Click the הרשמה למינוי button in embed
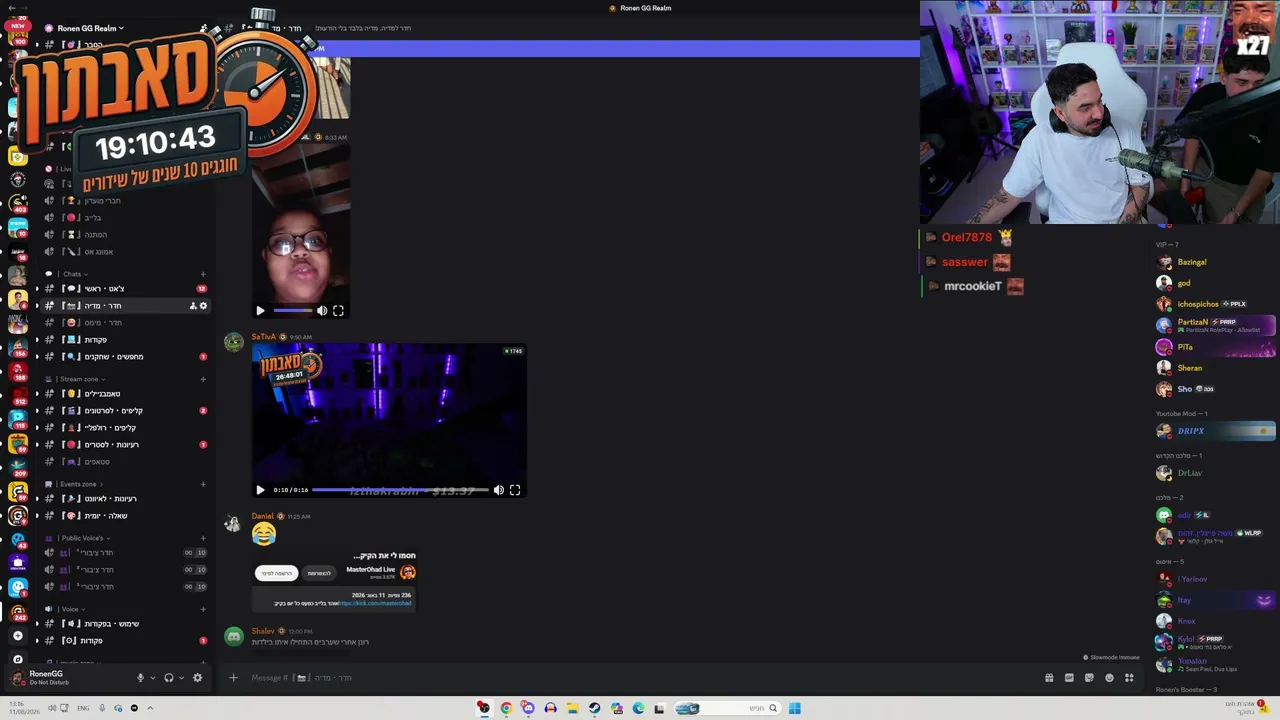Screen dimensions: 1280x720 click(x=277, y=573)
